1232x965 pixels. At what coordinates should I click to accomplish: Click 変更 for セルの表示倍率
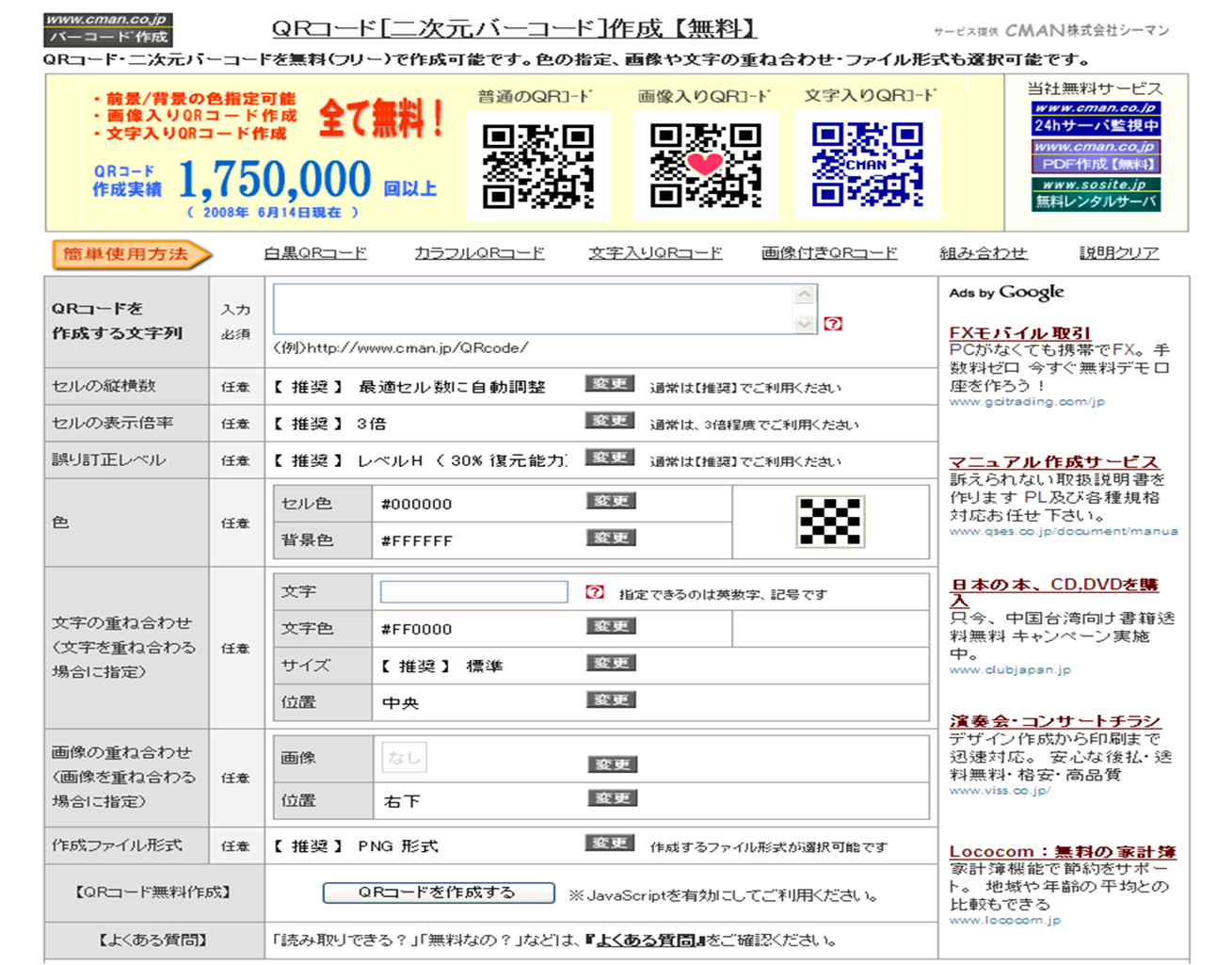610,421
